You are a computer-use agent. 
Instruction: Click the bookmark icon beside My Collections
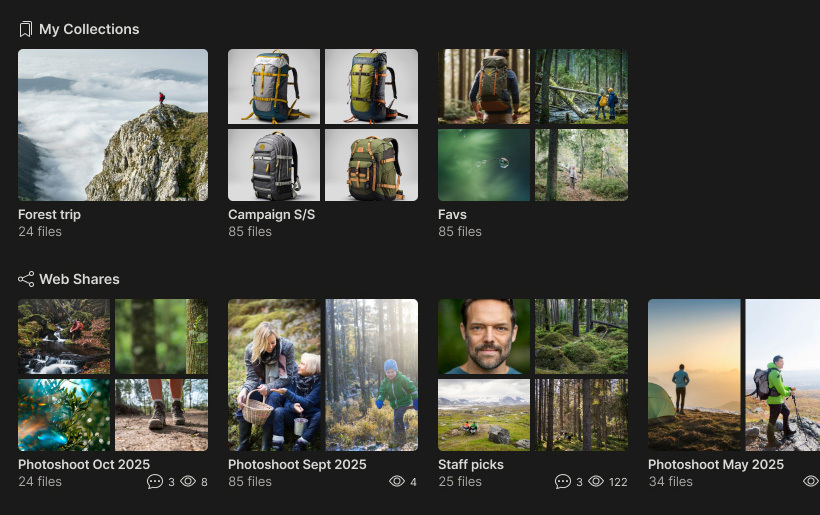click(26, 30)
